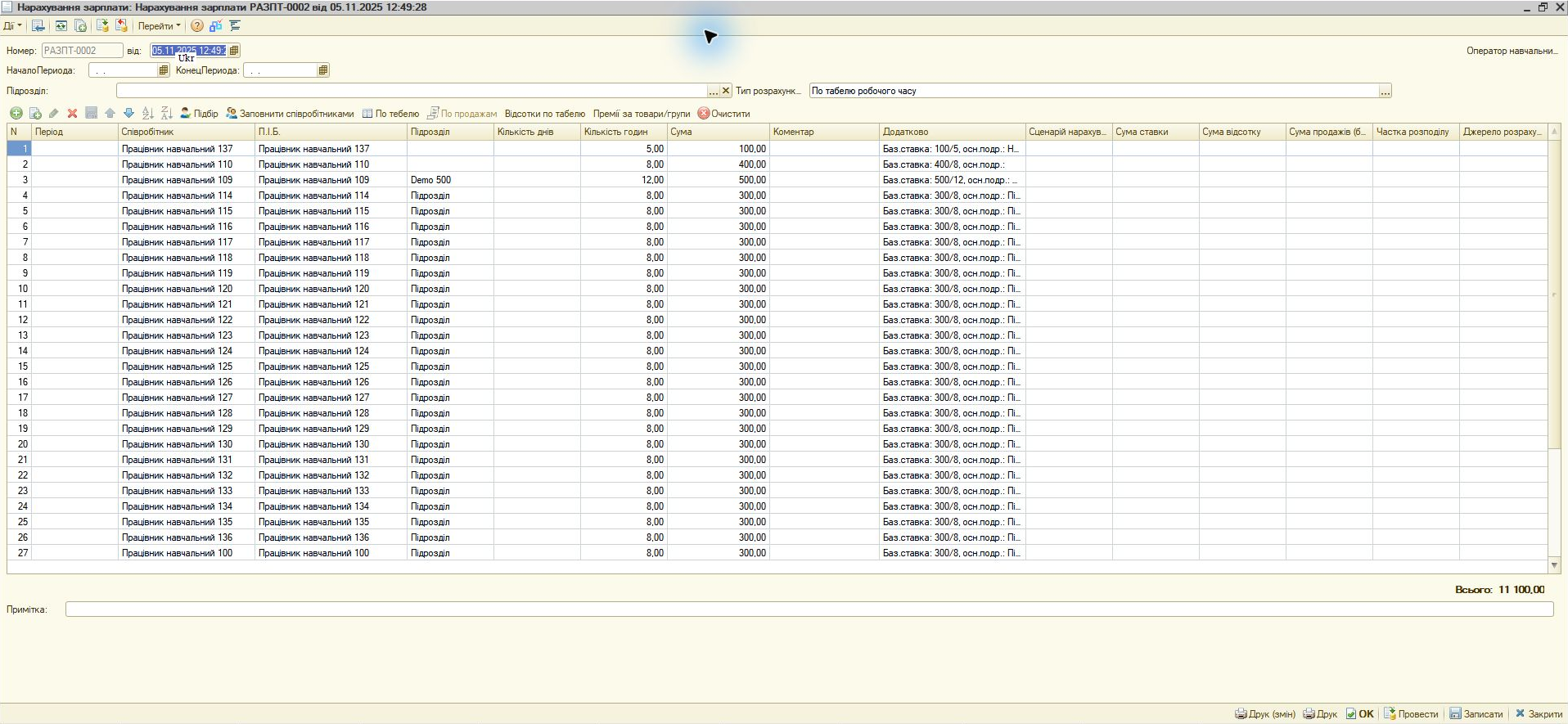Click the Друк (змін) button

[x=1265, y=714]
